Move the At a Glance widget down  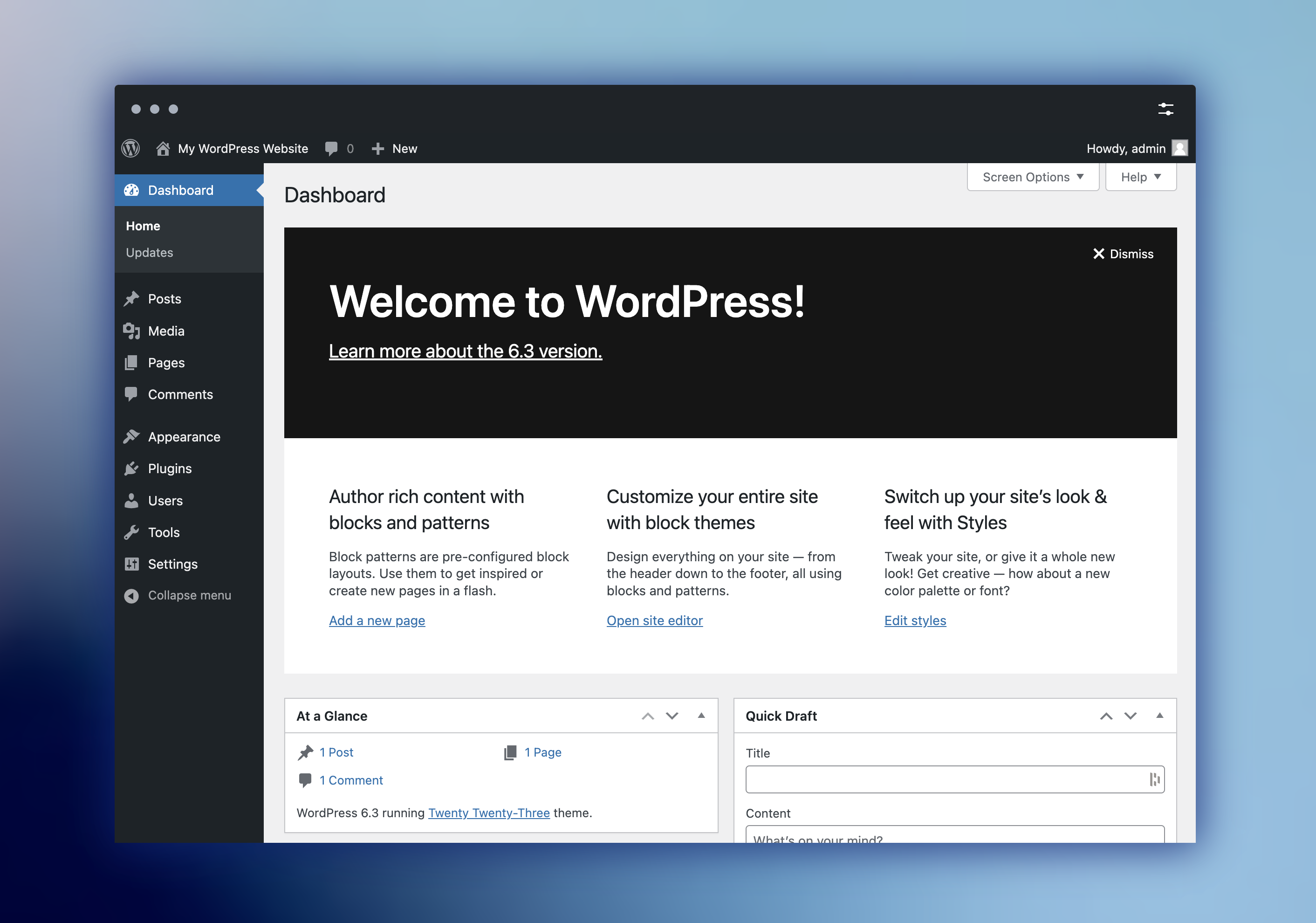point(672,716)
